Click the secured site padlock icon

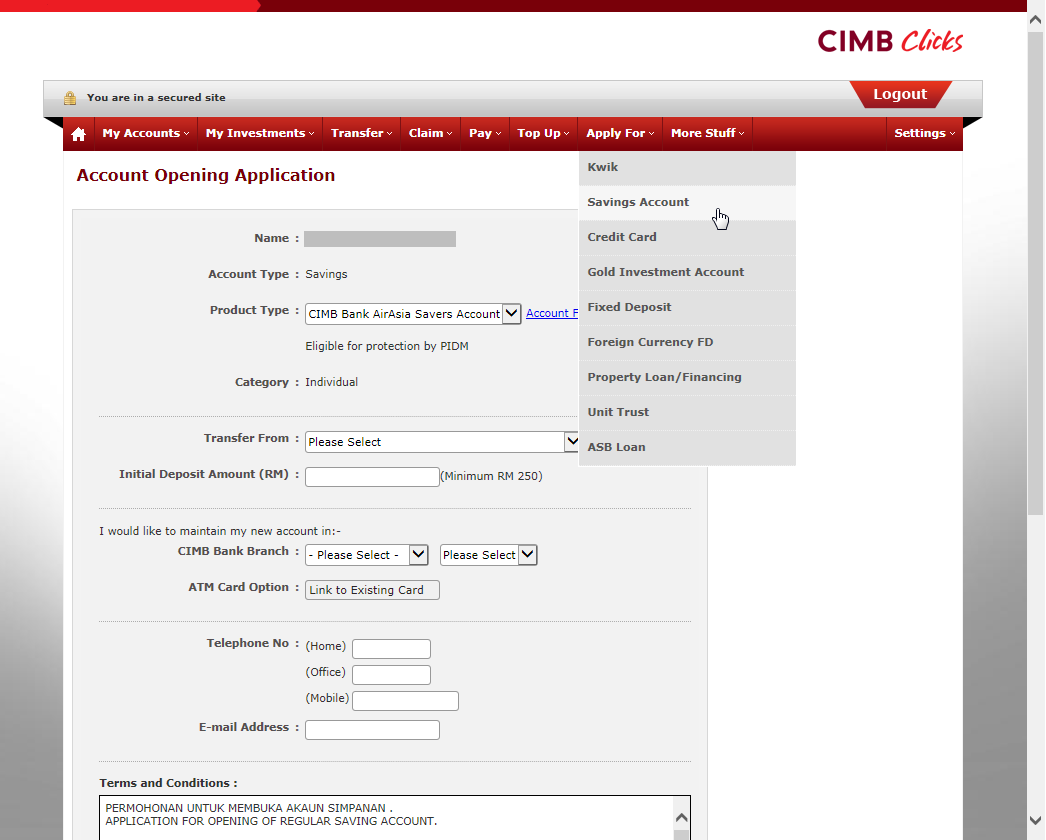coord(70,98)
